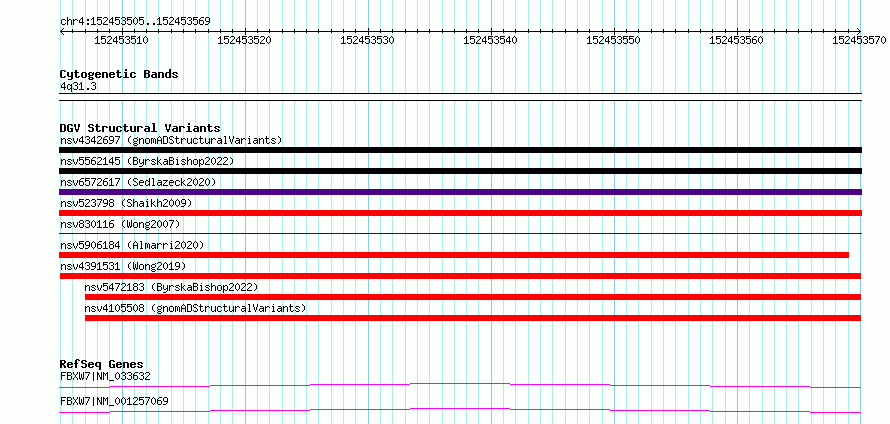Open variant label nsv523798 (Shaikh2009)
The image size is (890, 424).
coord(126,203)
